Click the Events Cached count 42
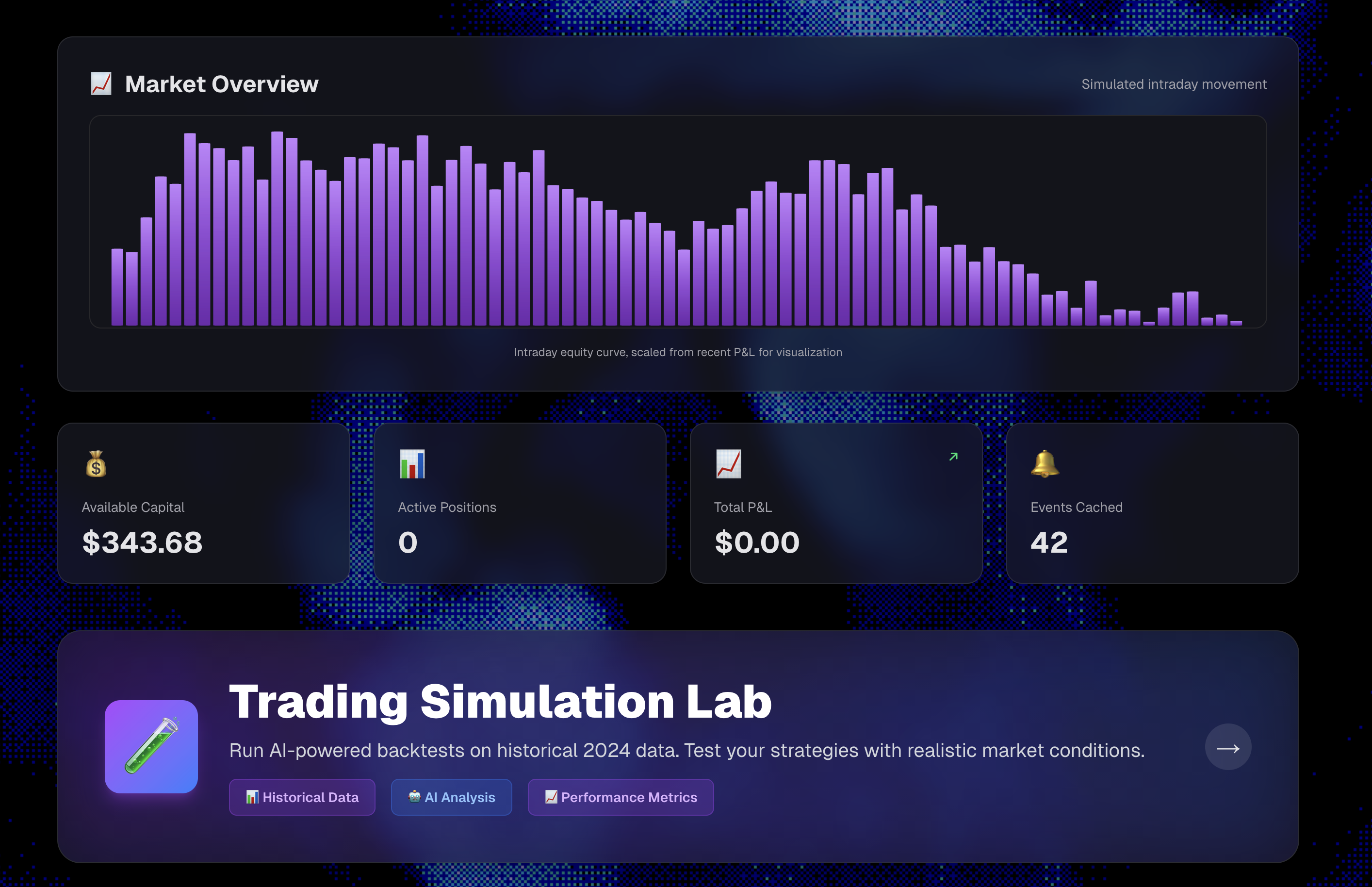The width and height of the screenshot is (1372, 887). click(1049, 542)
